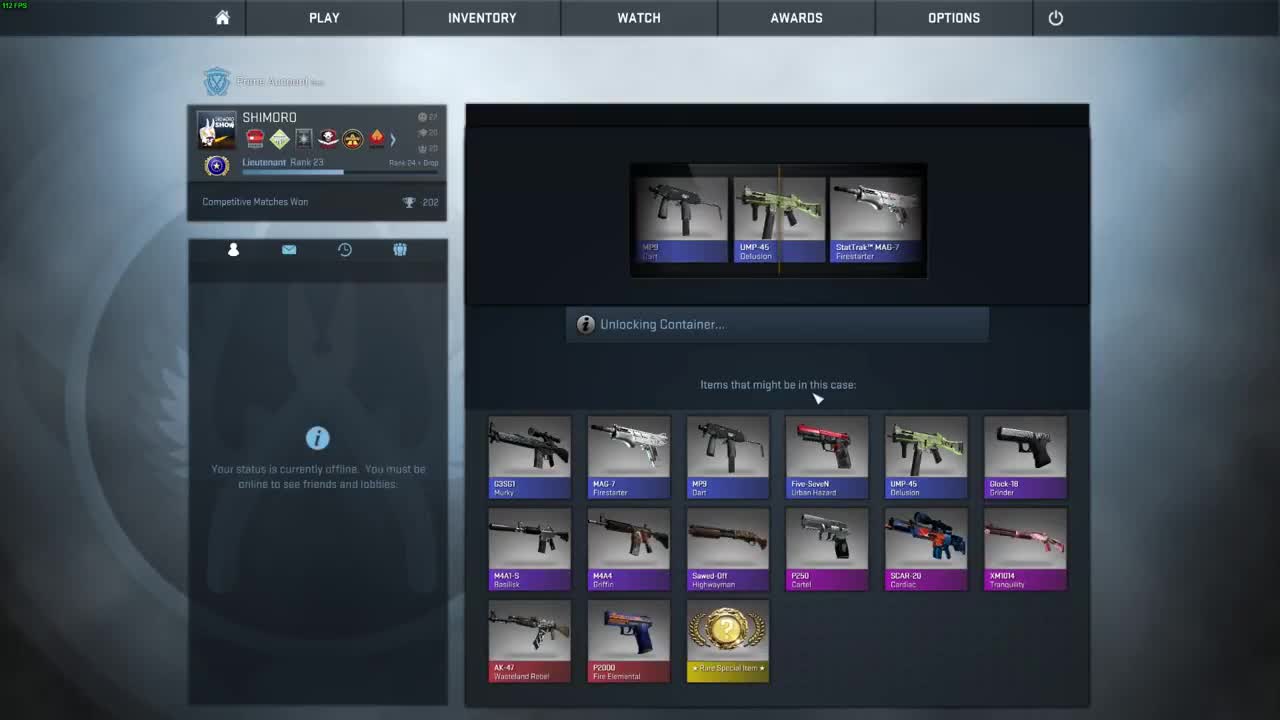
Task: Select the recent history clock tab
Action: tap(345, 249)
